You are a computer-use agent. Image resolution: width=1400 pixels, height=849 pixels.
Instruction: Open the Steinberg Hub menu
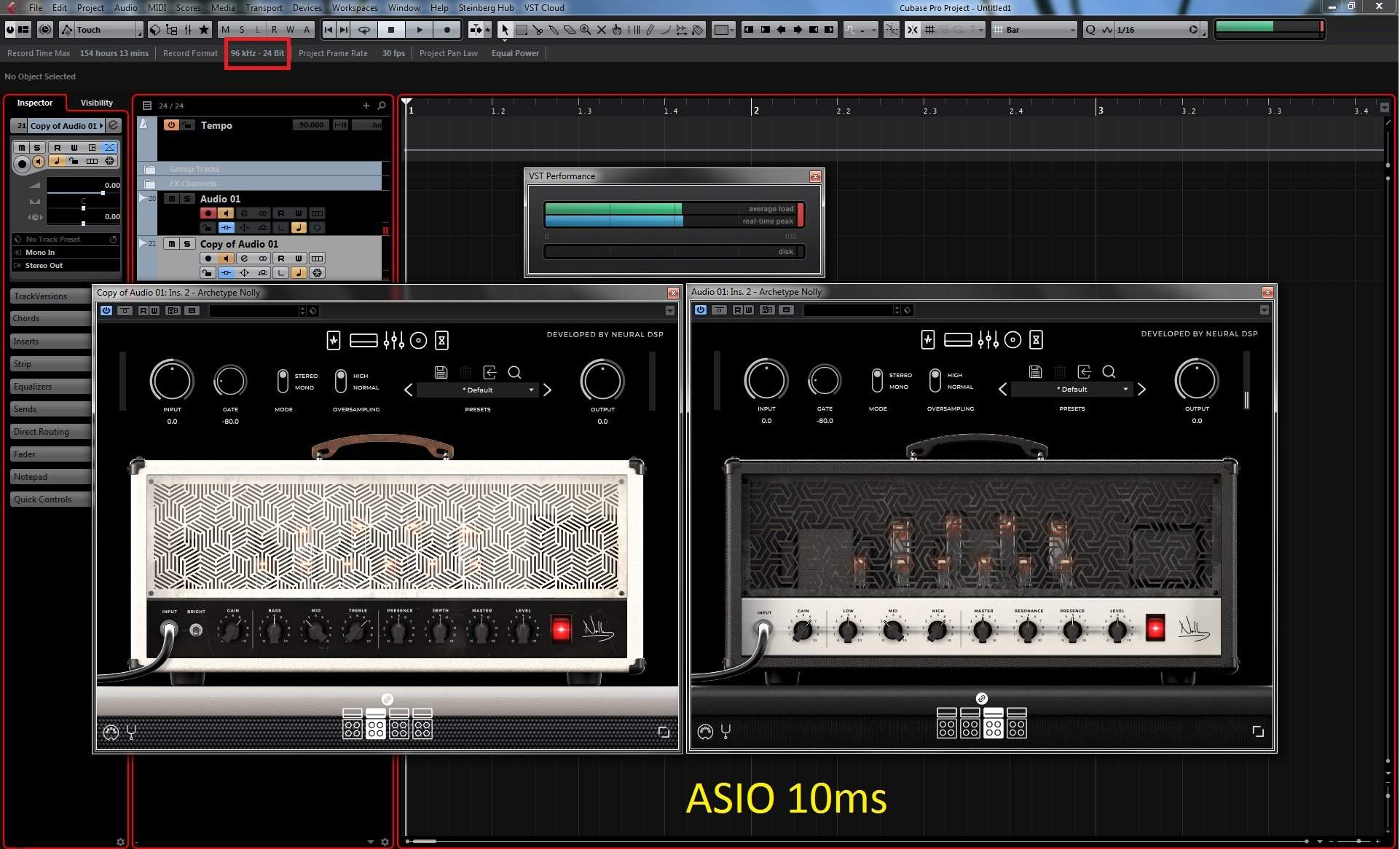point(486,8)
